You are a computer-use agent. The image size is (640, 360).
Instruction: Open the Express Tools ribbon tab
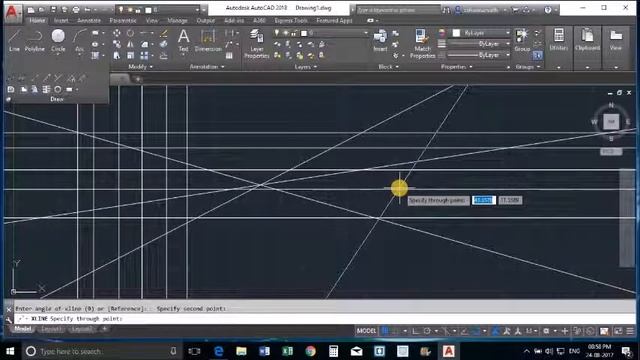point(291,20)
